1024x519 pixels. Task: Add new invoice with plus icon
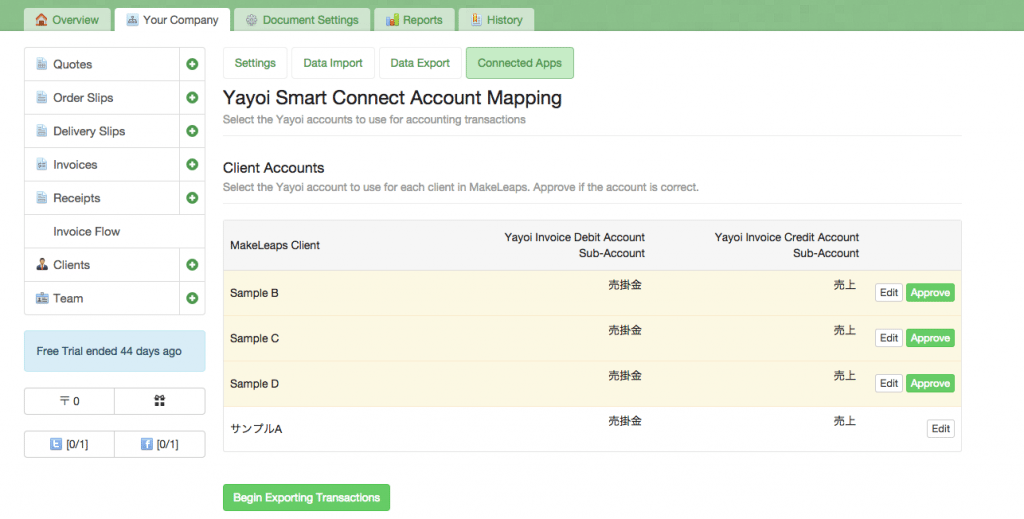pos(192,165)
